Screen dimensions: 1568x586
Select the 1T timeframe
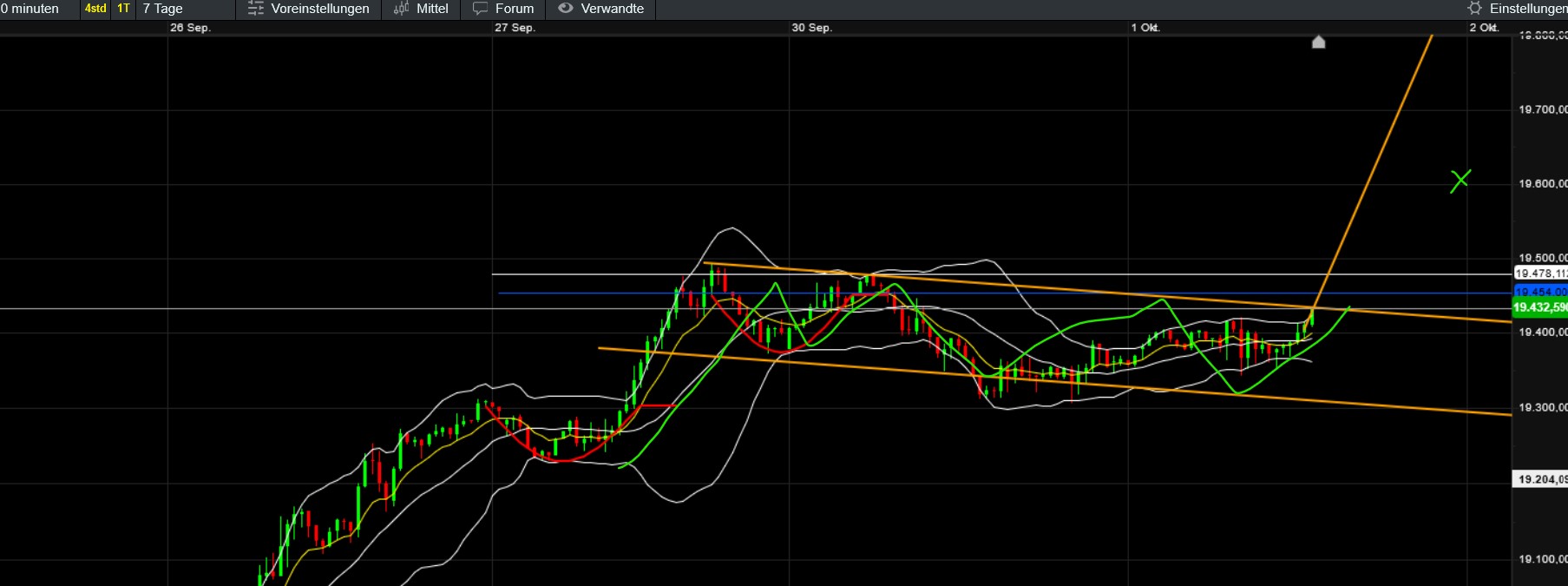tap(123, 9)
